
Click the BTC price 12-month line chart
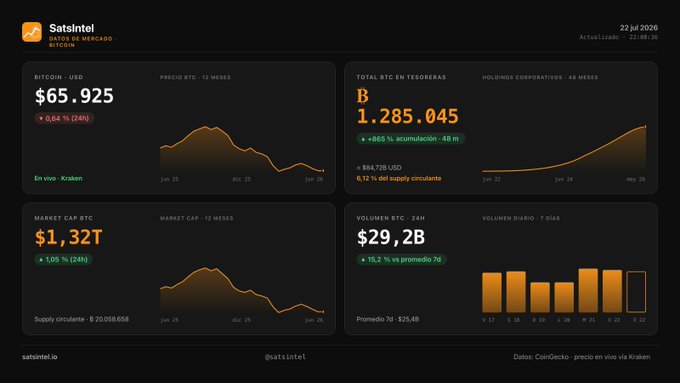(x=242, y=150)
